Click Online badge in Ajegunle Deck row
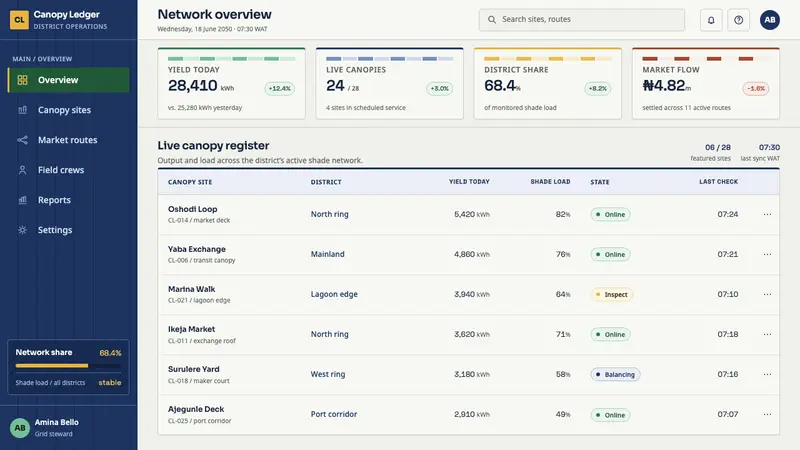This screenshot has height=450, width=800. pyautogui.click(x=610, y=415)
